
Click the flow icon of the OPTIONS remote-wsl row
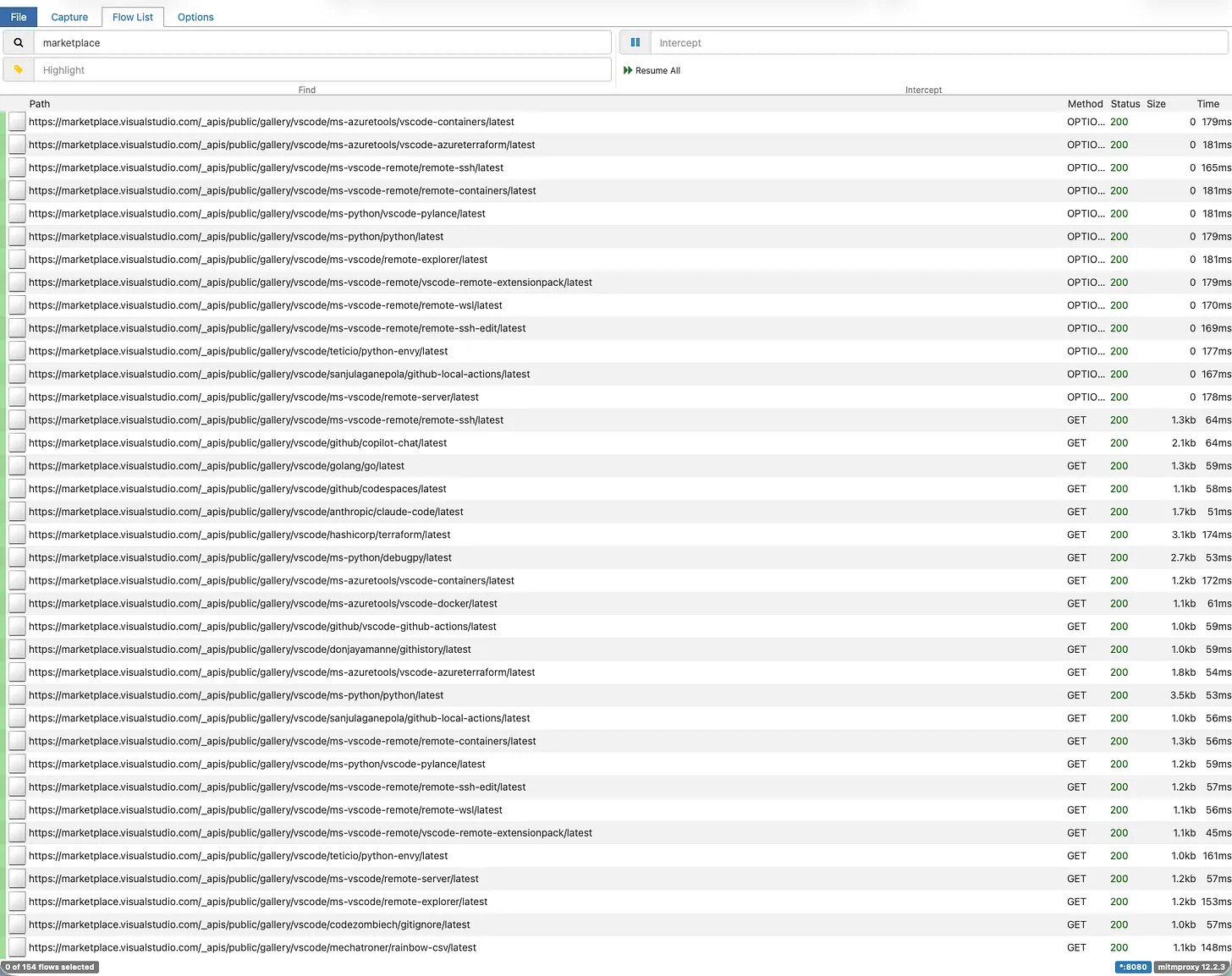[17, 304]
